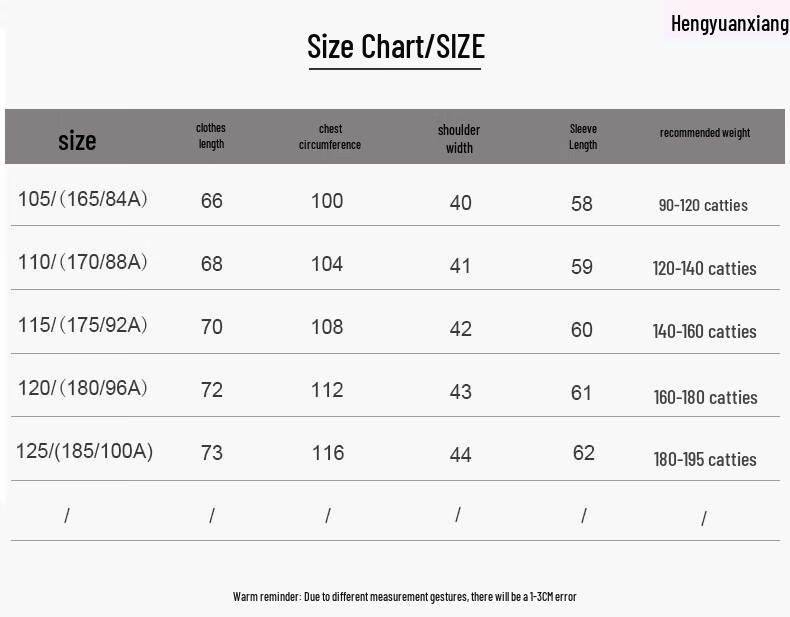Click the Hengyuanxiang brand label
Image resolution: width=790 pixels, height=617 pixels.
coord(730,24)
